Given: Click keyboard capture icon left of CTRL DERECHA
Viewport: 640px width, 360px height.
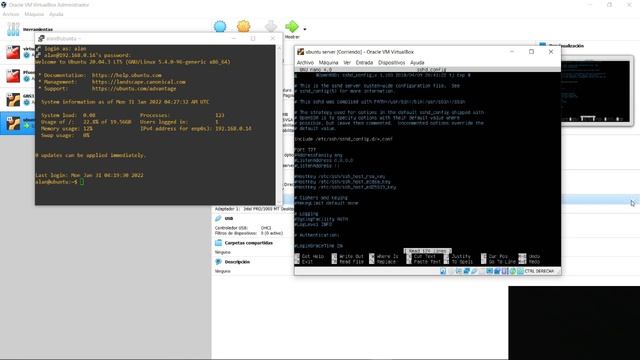Looking at the screenshot, I should pos(520,271).
